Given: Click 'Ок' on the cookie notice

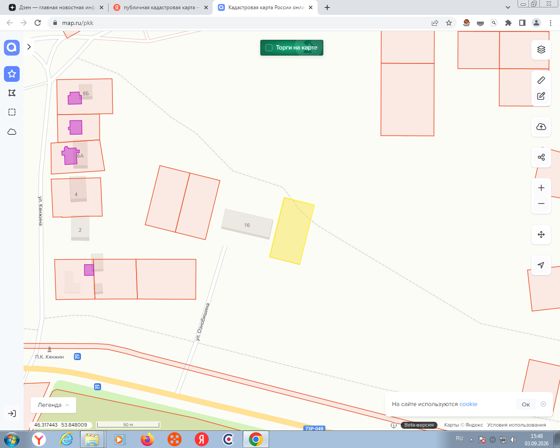Looking at the screenshot, I should pyautogui.click(x=525, y=404).
